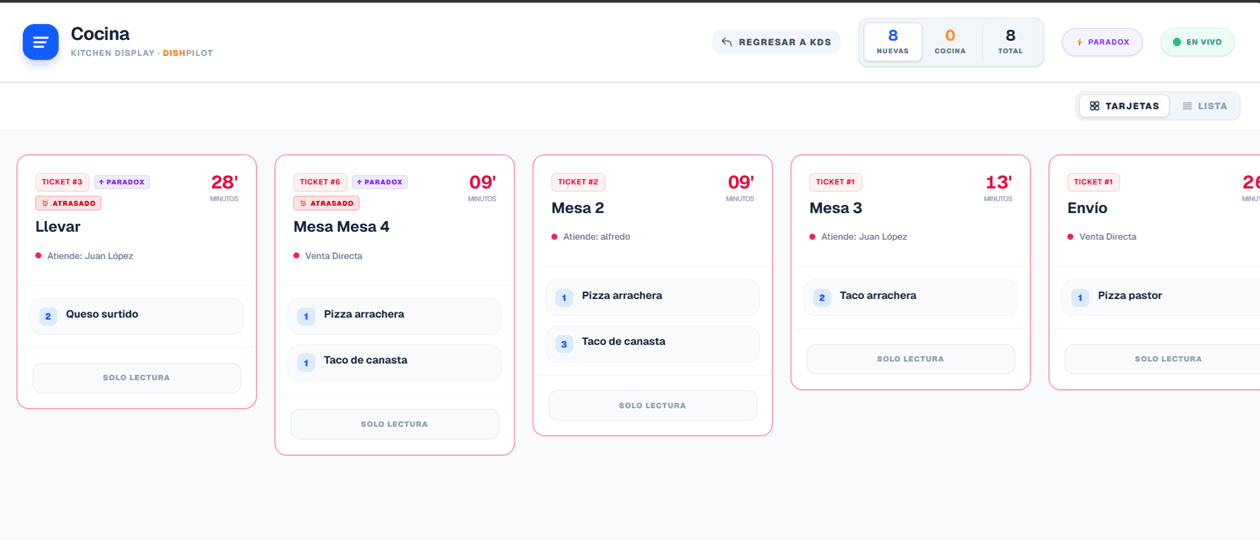
Task: Click the green En Vivo status dot
Action: [x=1177, y=42]
